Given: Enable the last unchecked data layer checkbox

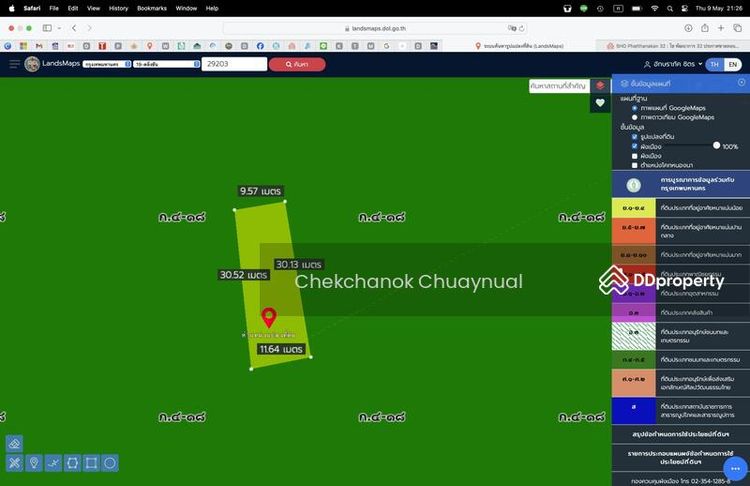Looking at the screenshot, I should (x=634, y=165).
